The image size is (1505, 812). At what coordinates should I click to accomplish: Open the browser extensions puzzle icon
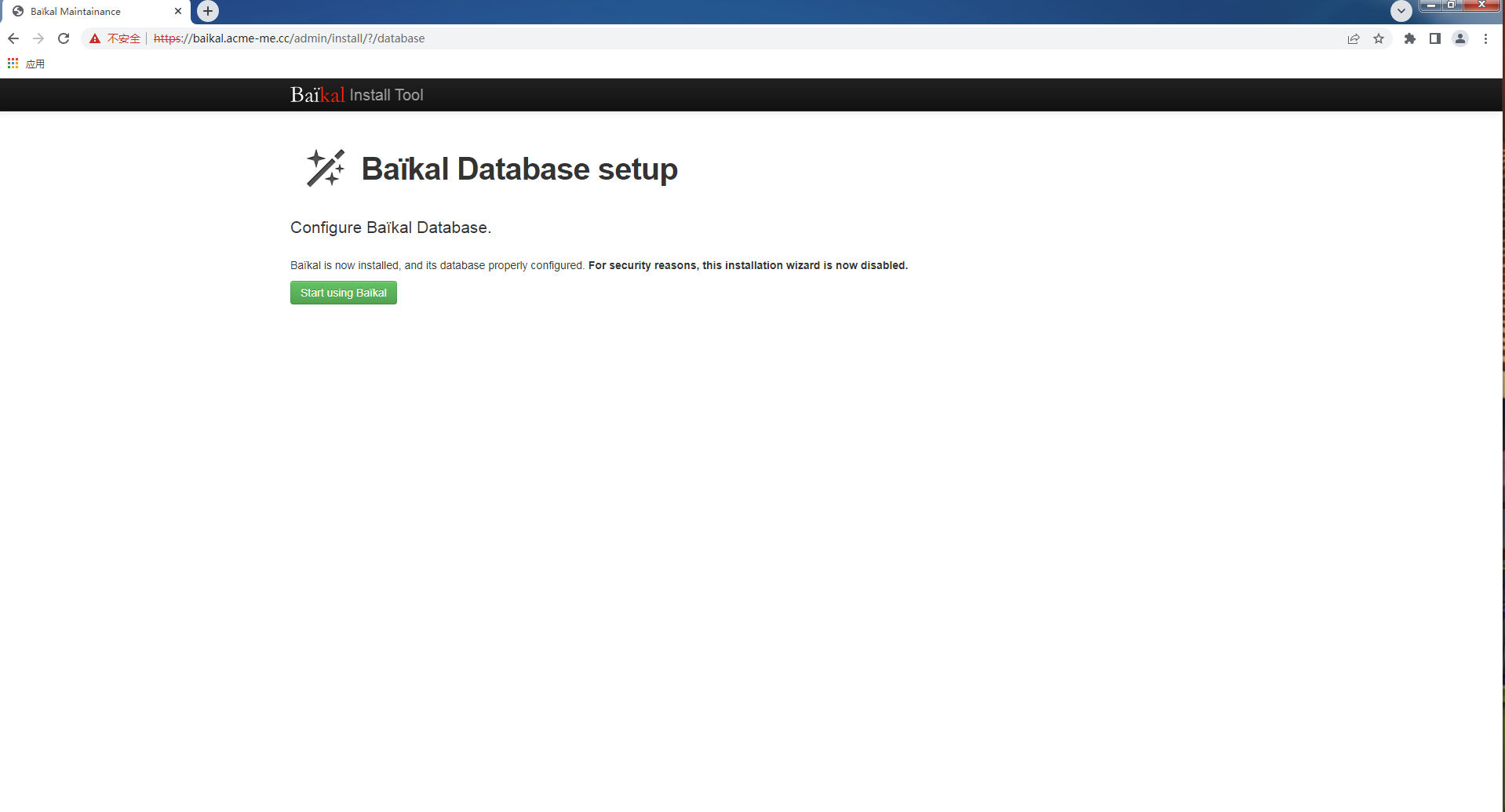coord(1410,38)
